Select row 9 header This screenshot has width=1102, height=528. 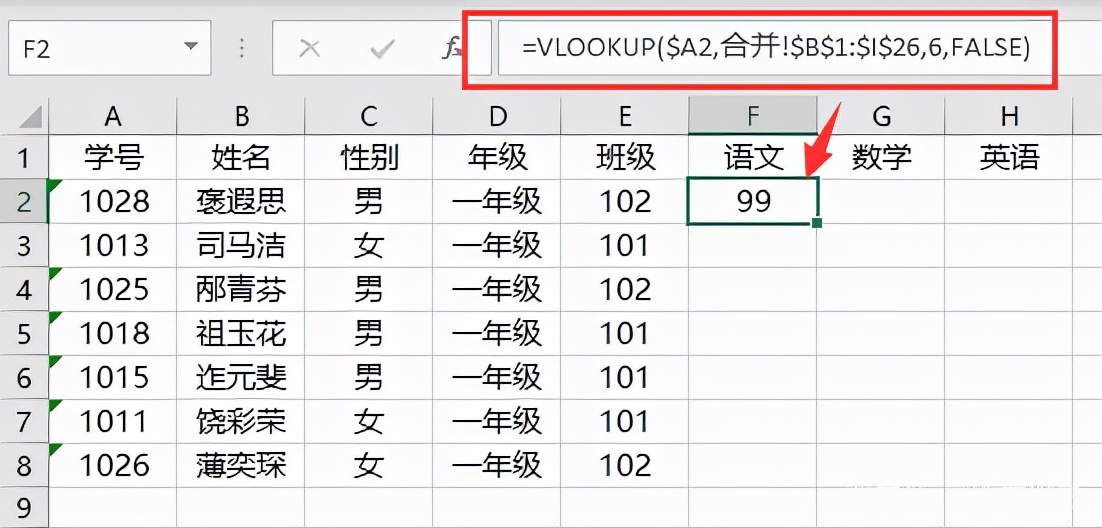pos(24,508)
